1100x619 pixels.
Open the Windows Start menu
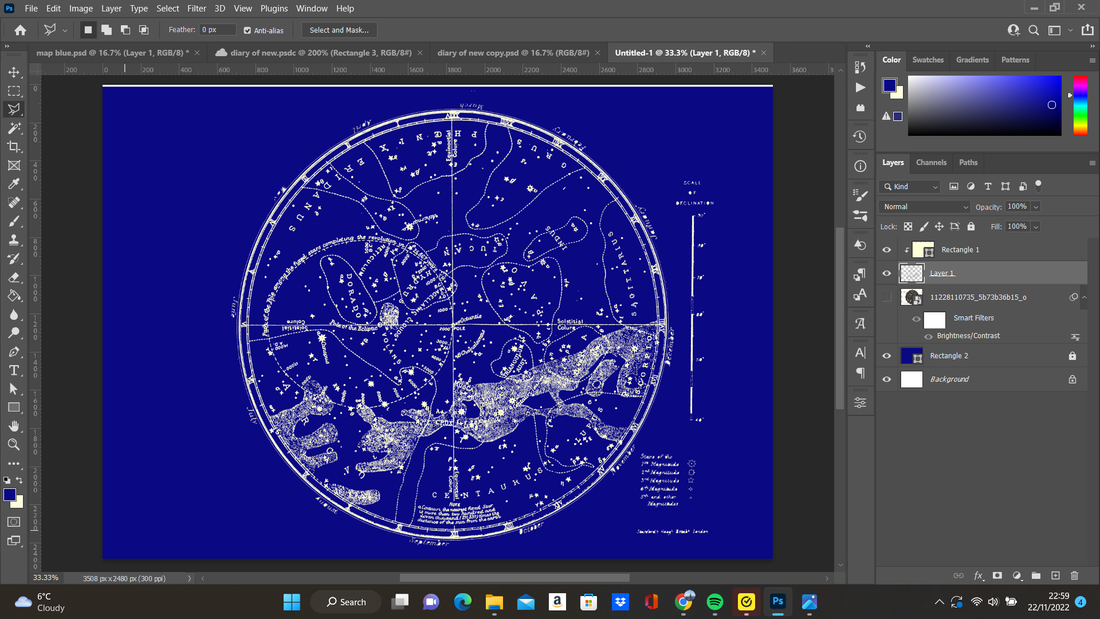click(x=292, y=602)
